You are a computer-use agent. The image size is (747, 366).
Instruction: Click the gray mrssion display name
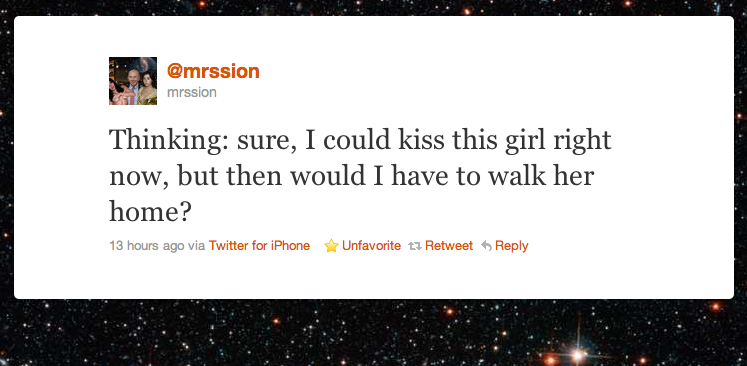point(192,92)
